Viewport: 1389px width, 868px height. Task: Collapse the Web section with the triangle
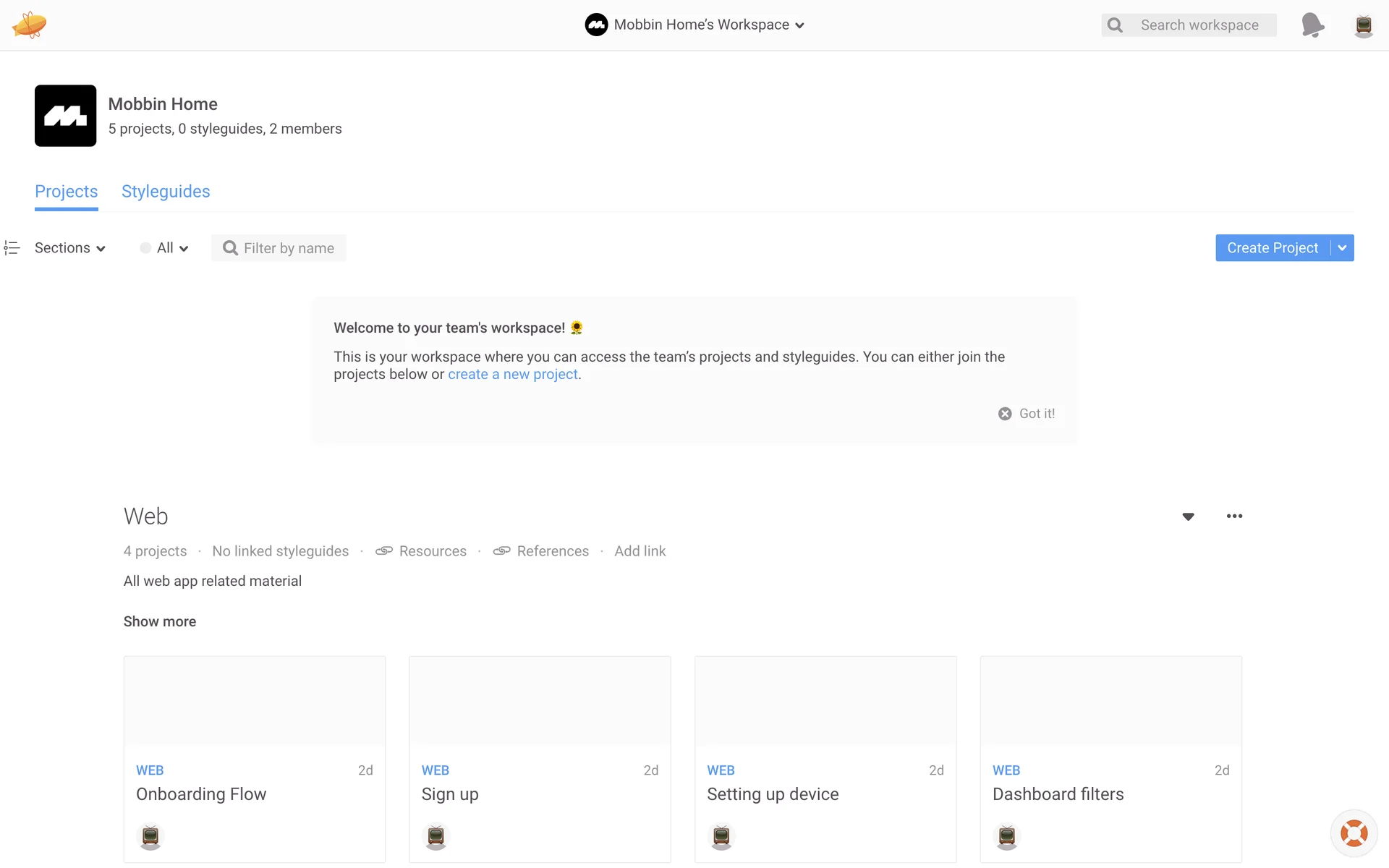pos(1188,516)
